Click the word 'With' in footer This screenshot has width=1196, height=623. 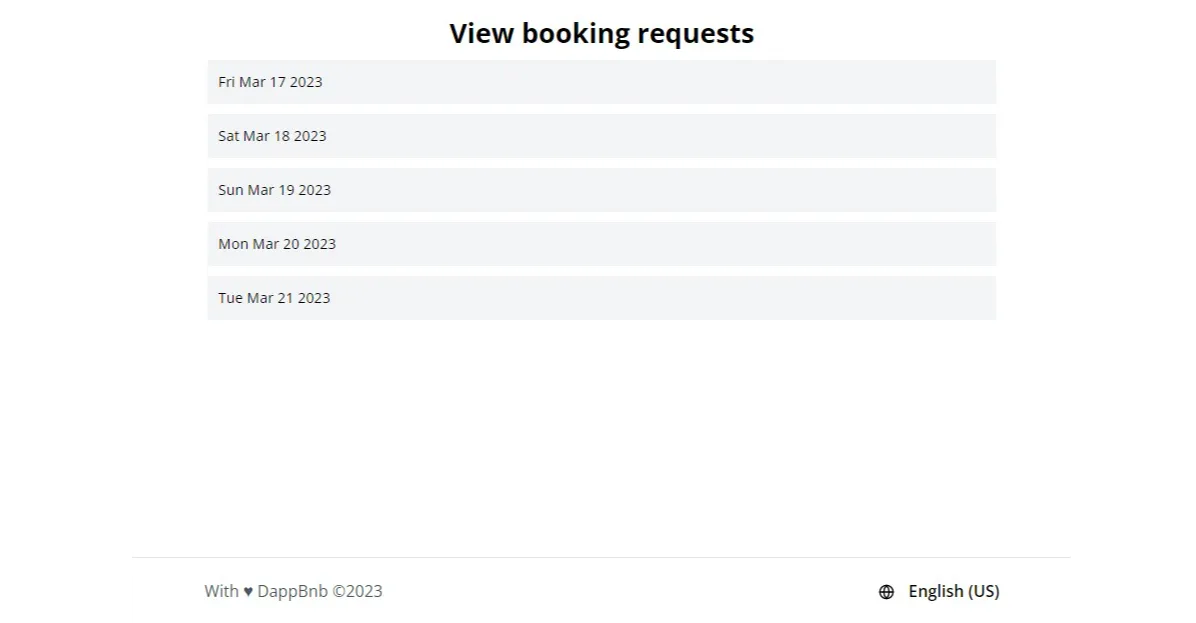point(221,591)
